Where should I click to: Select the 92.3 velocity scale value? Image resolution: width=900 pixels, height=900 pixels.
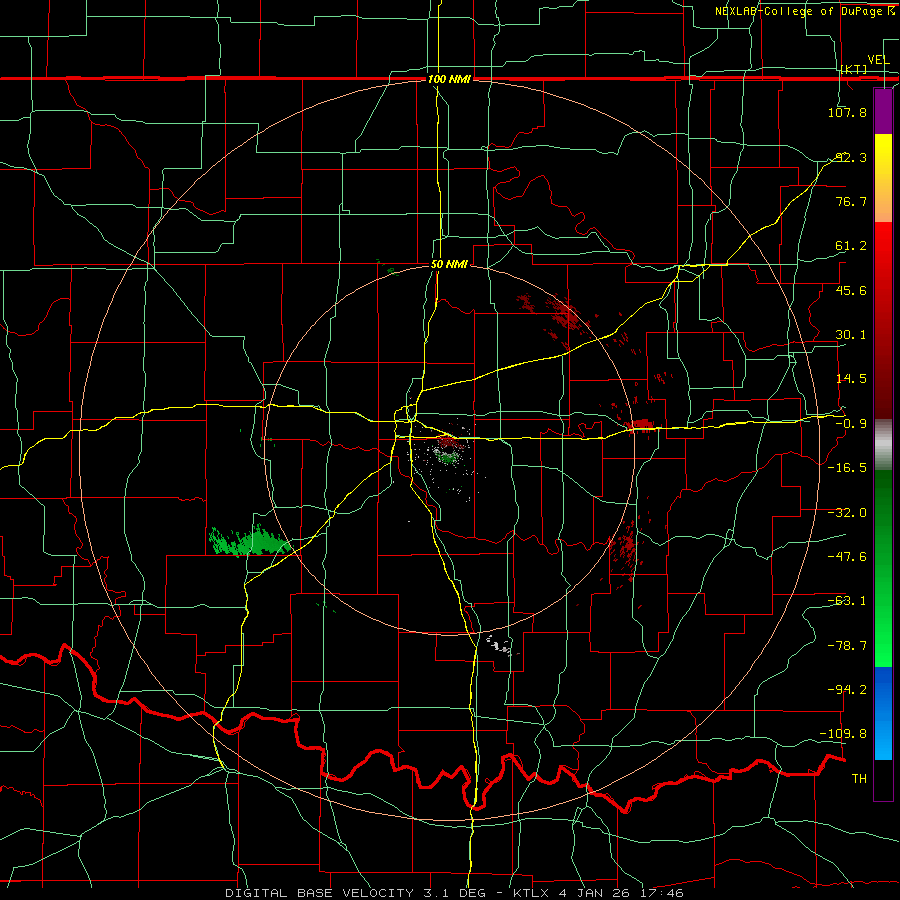851,157
